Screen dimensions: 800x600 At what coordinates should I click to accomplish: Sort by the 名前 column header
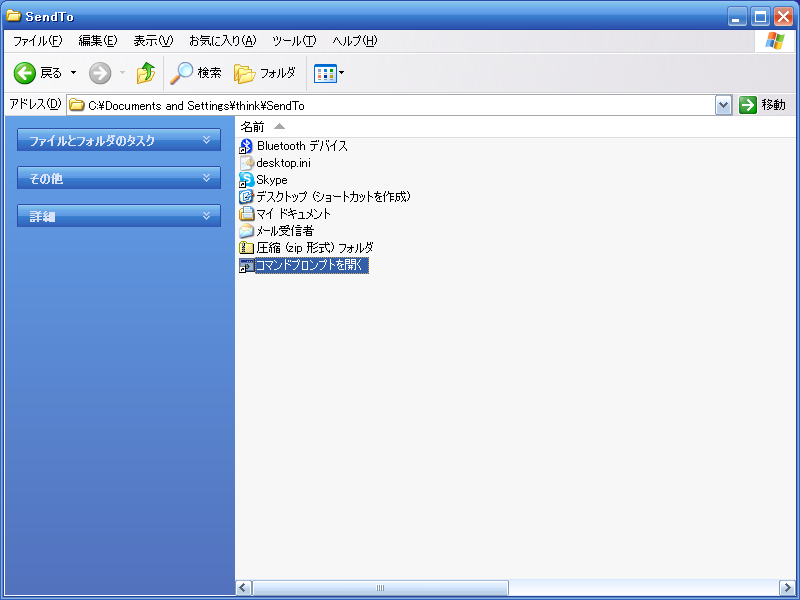coord(253,127)
